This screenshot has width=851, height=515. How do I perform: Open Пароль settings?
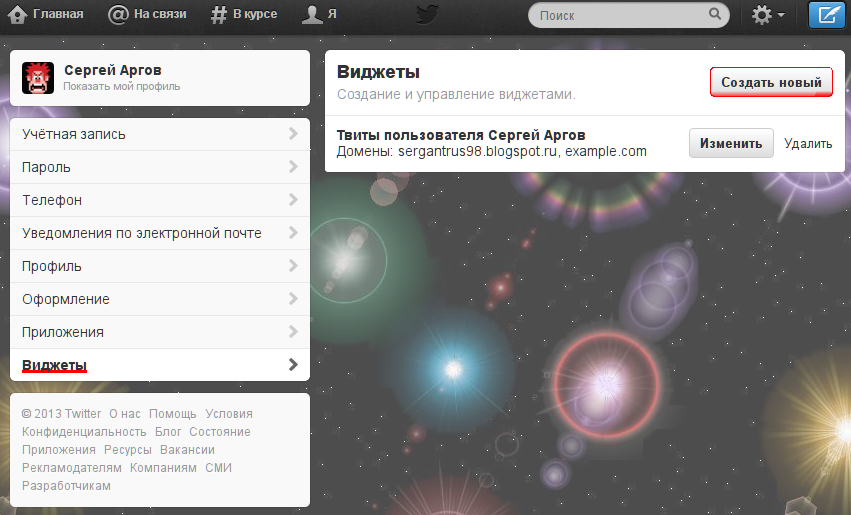tap(160, 167)
